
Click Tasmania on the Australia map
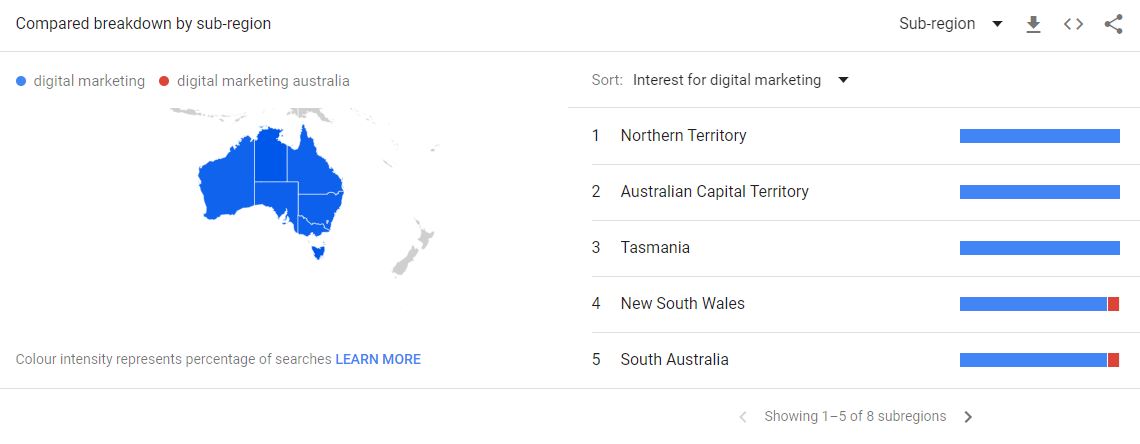(316, 251)
